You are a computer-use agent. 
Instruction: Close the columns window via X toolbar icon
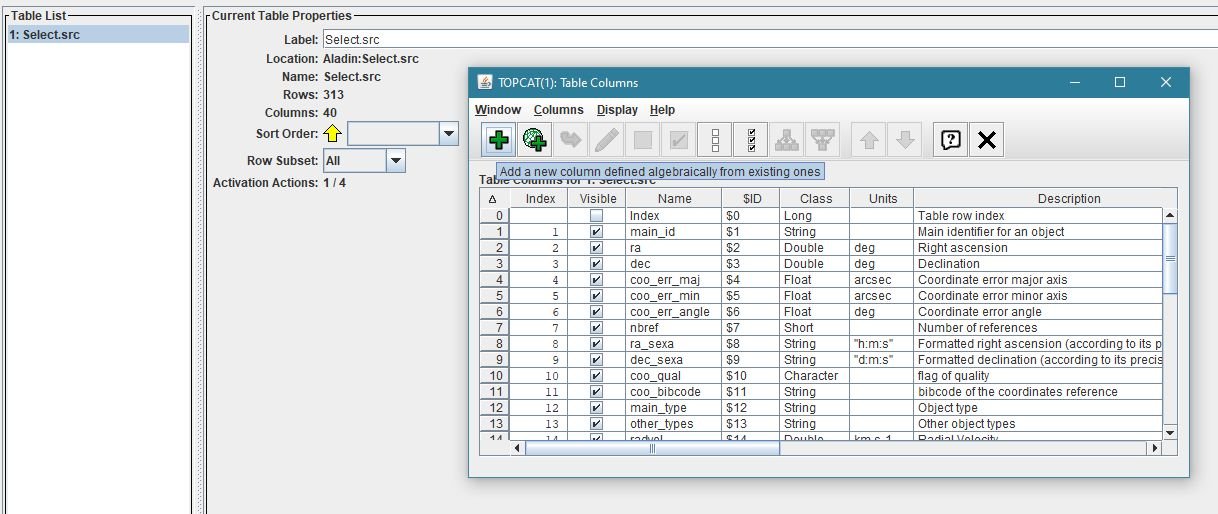pyautogui.click(x=986, y=141)
